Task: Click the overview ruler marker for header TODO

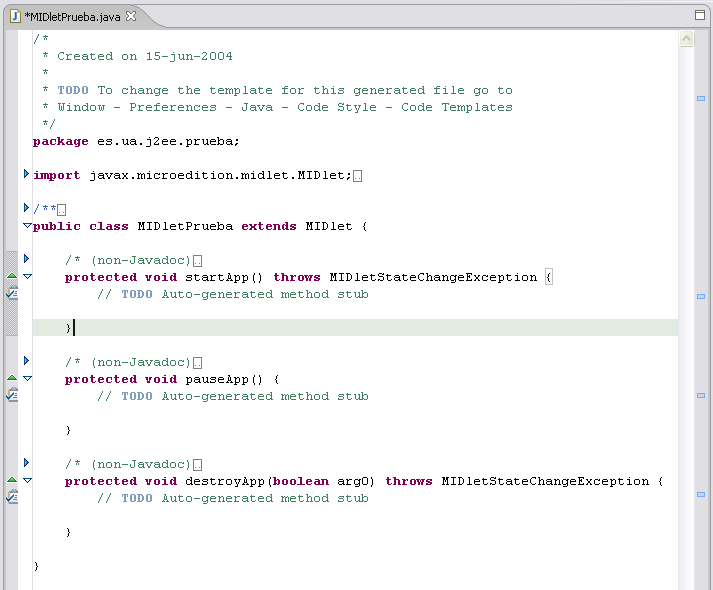Action: click(x=701, y=99)
